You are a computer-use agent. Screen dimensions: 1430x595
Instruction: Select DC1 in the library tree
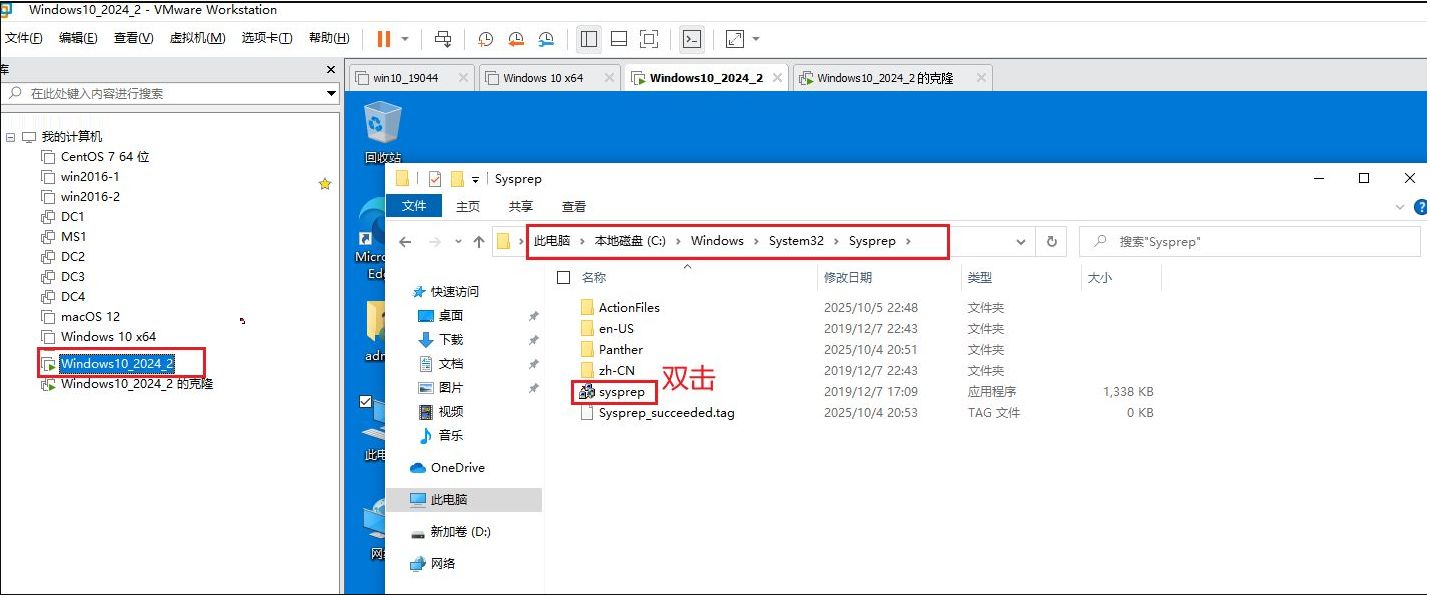(73, 217)
